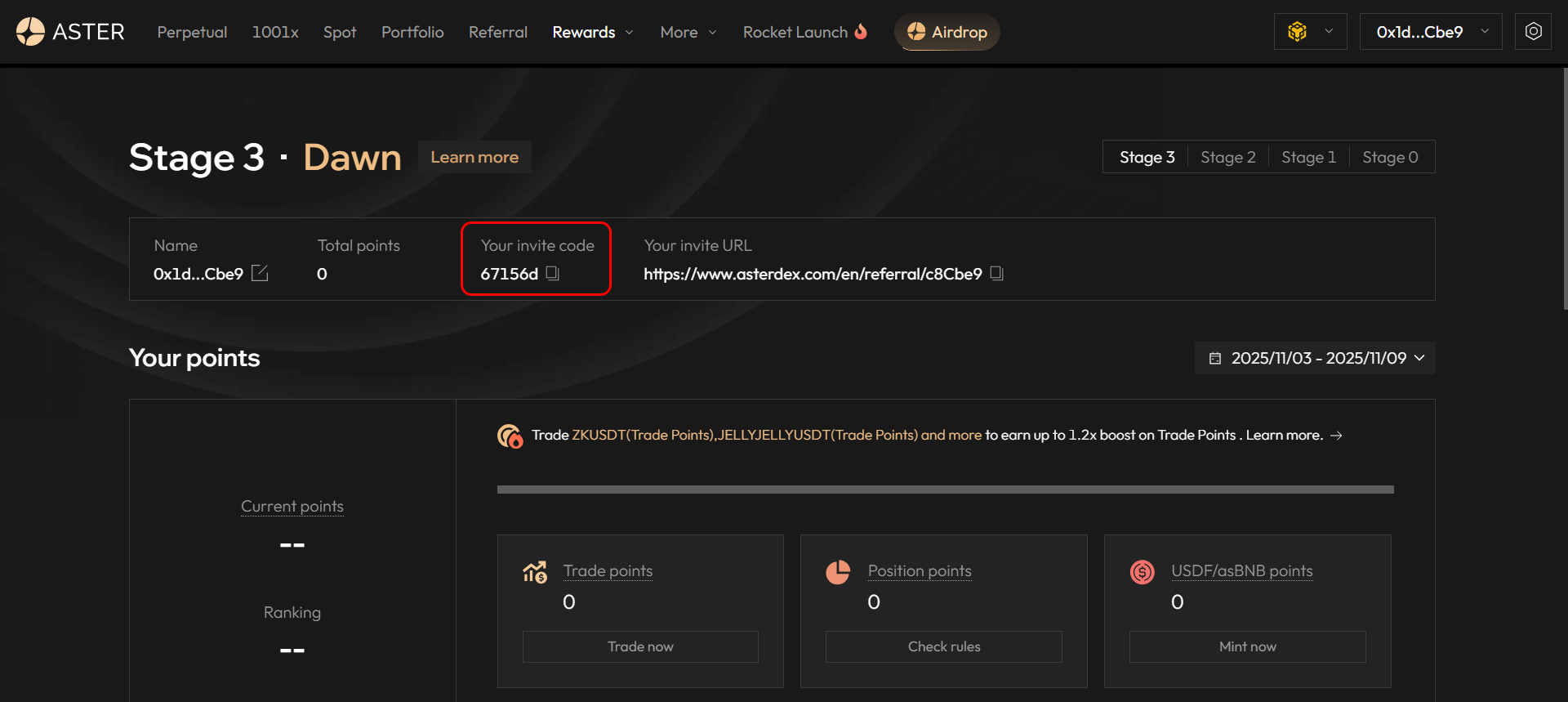This screenshot has width=1568, height=702.
Task: Open the date range 2025/11/03 - 2025/11/09 dropdown
Action: (1315, 358)
